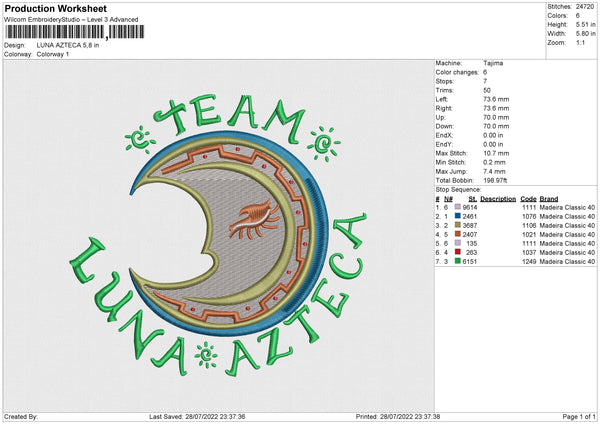This screenshot has width=600, height=424.
Task: Click the 'Brand' column header
Action: [549, 199]
